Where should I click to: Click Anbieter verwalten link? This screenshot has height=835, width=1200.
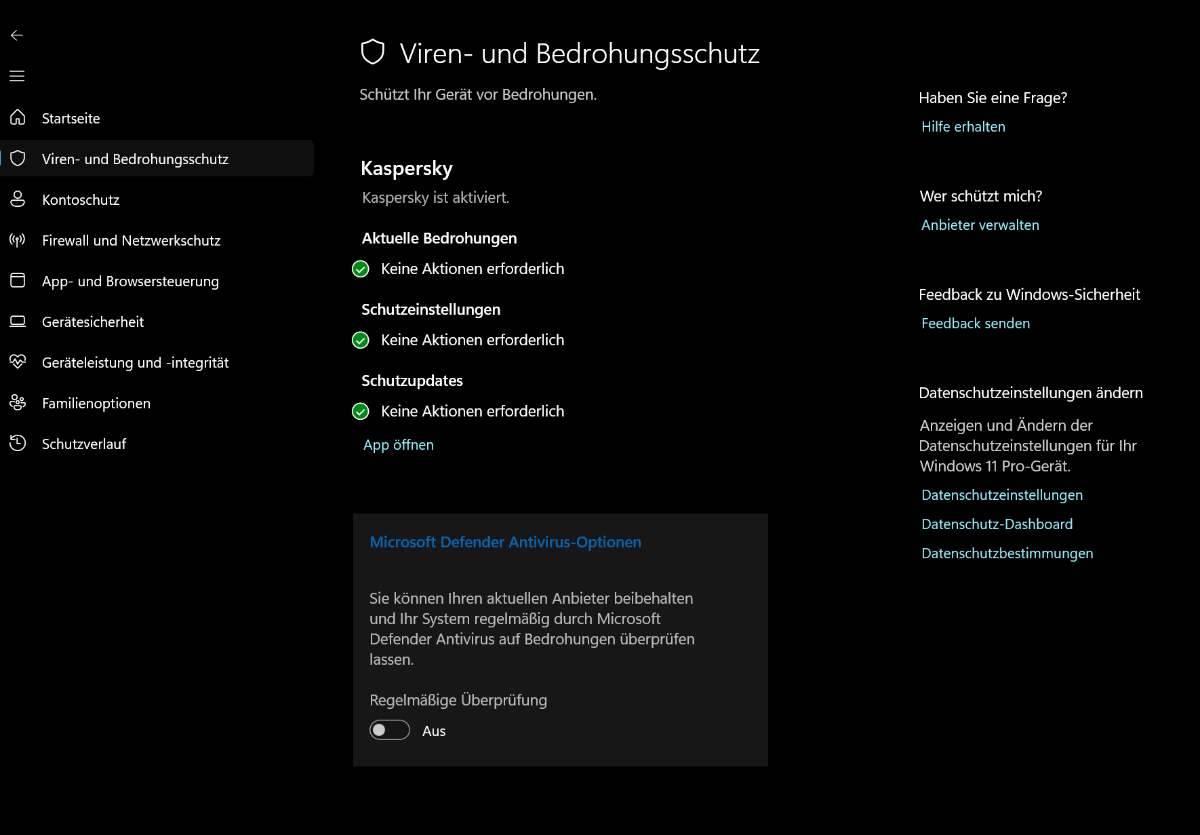tap(980, 225)
